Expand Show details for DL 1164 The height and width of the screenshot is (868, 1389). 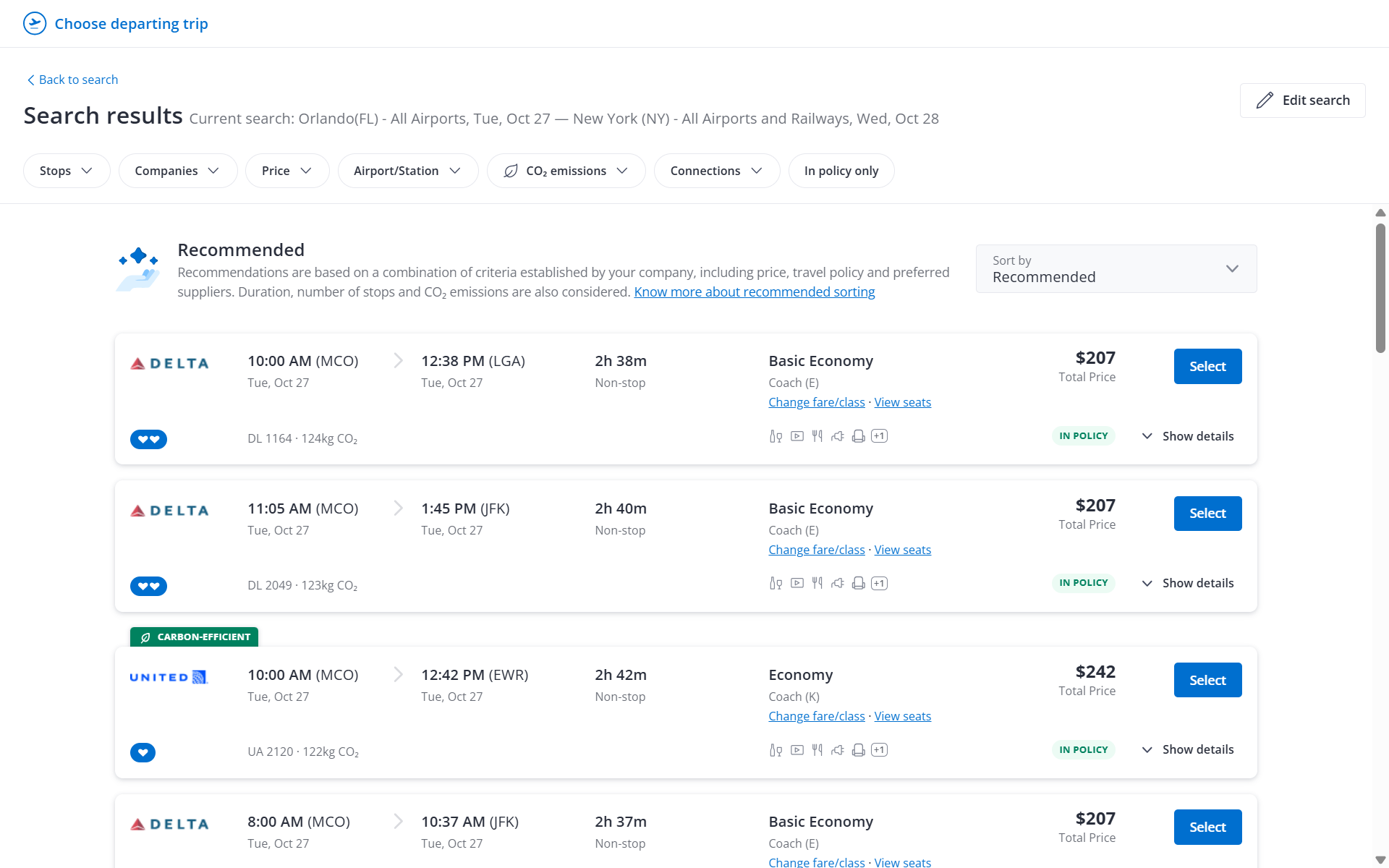[x=1187, y=436]
